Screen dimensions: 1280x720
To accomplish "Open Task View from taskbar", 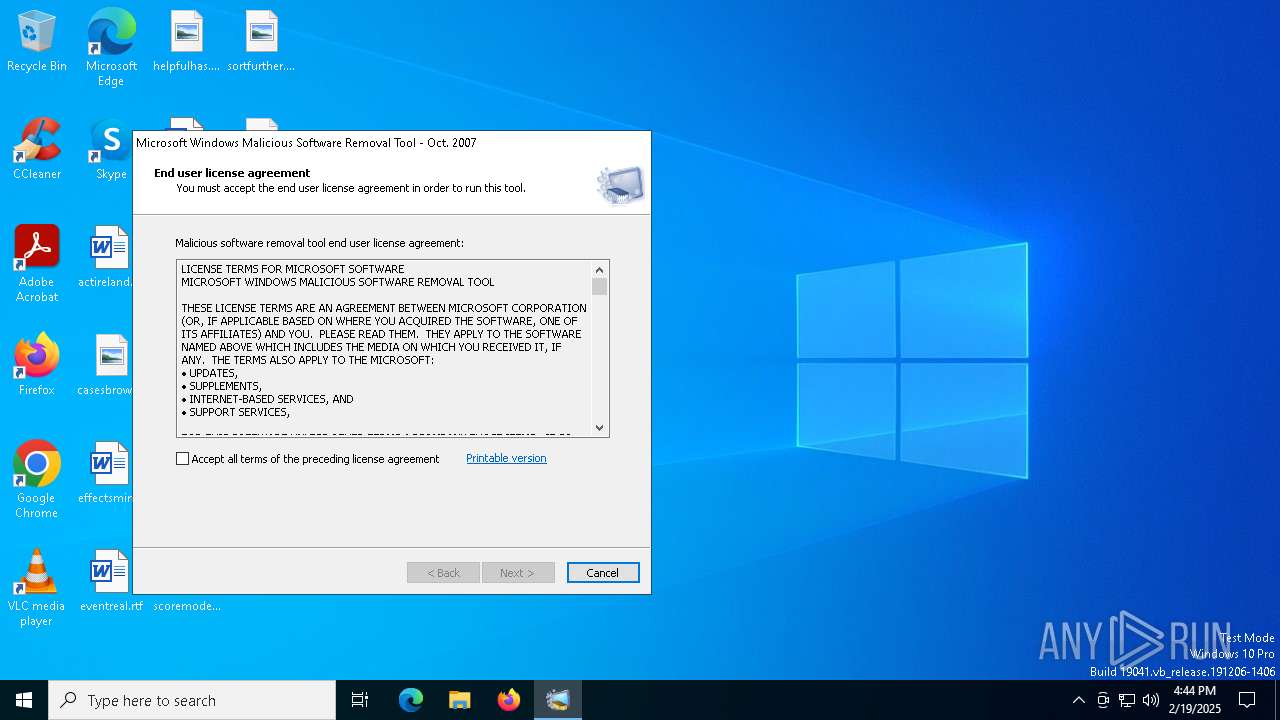I will pyautogui.click(x=360, y=700).
